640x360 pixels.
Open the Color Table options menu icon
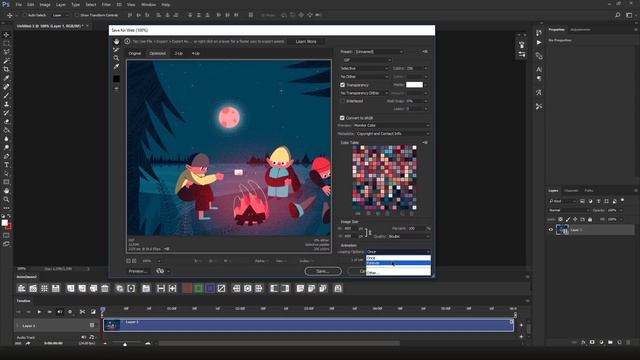(425, 142)
